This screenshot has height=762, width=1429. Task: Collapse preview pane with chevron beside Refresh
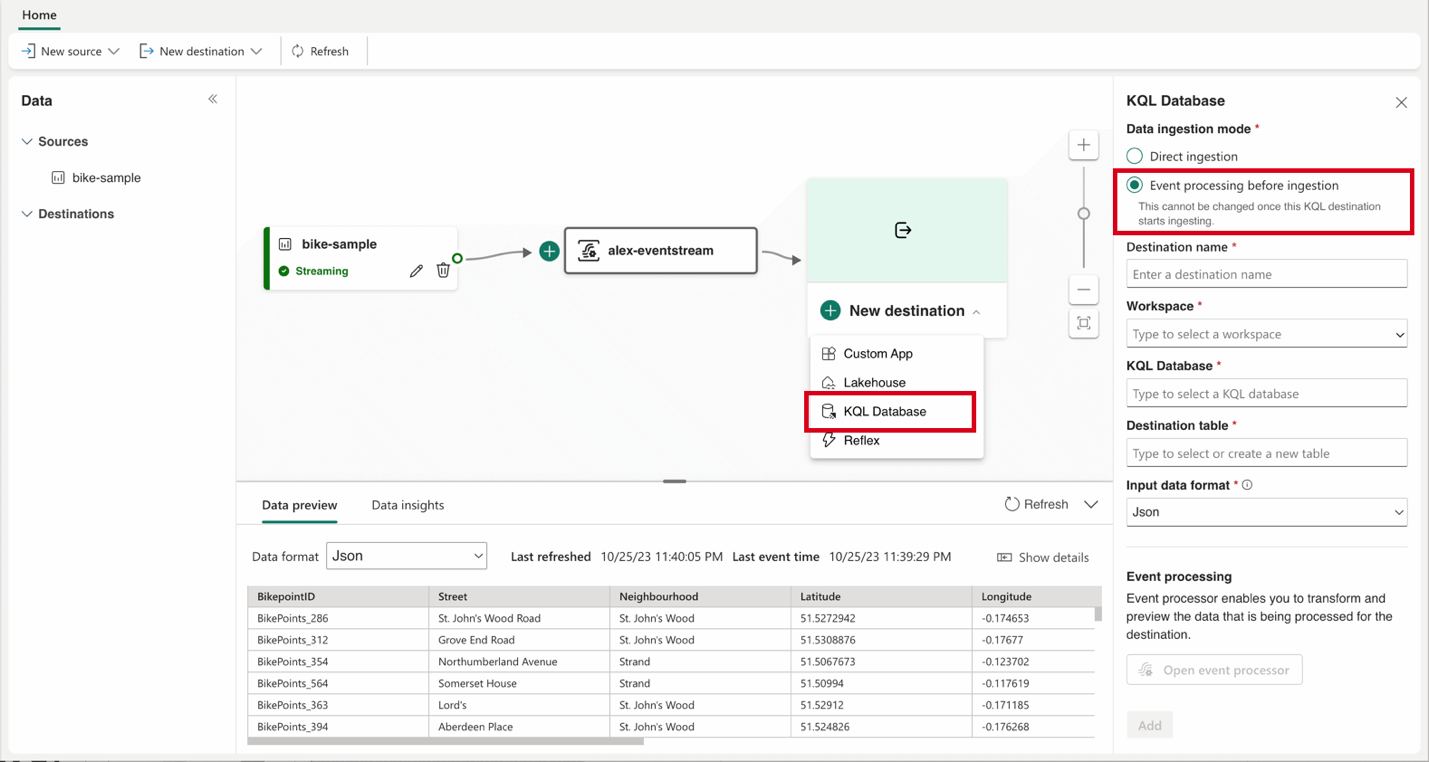pyautogui.click(x=1091, y=505)
